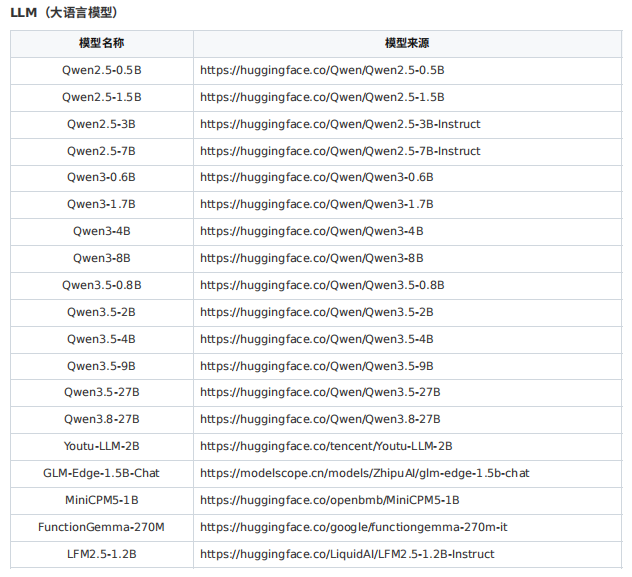Select the Qwen3.5-27B model name cell
The width and height of the screenshot is (632, 577).
pos(102,392)
